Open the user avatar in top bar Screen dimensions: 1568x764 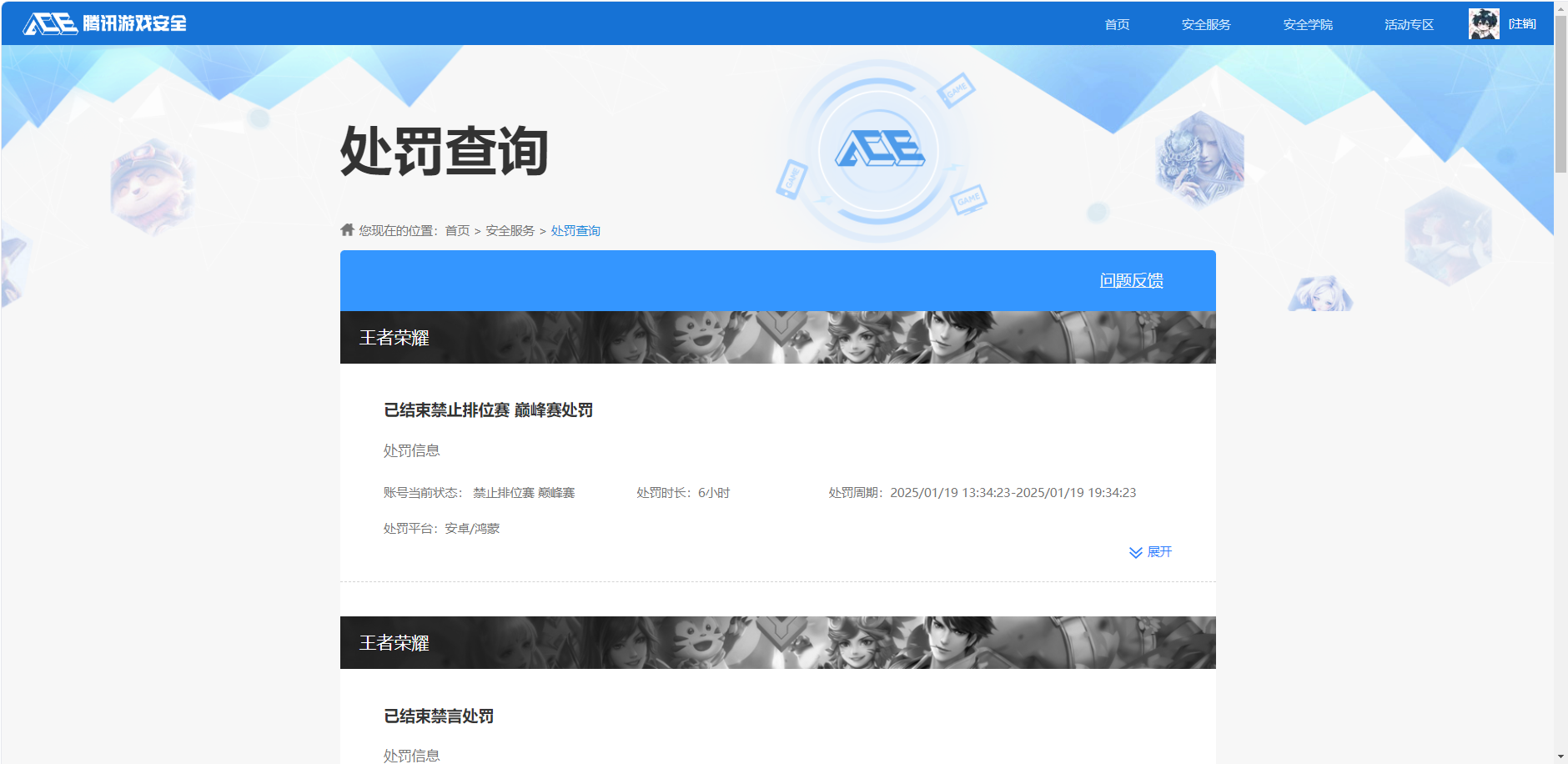[1483, 24]
